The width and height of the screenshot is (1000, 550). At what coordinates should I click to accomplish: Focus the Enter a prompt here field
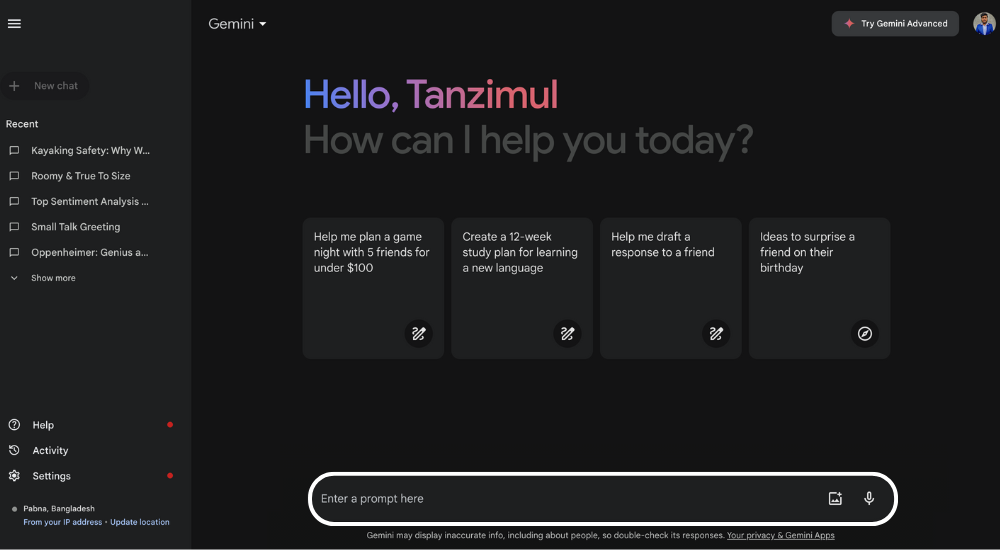568,499
